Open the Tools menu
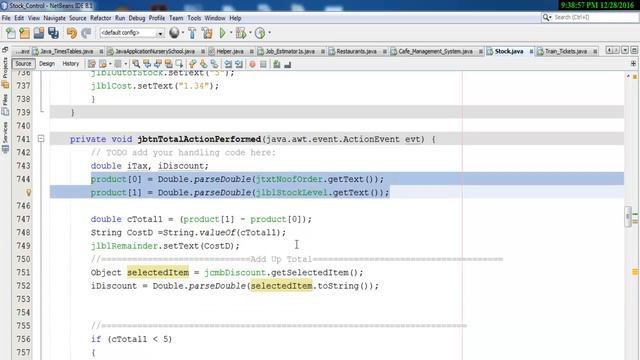 (194, 18)
